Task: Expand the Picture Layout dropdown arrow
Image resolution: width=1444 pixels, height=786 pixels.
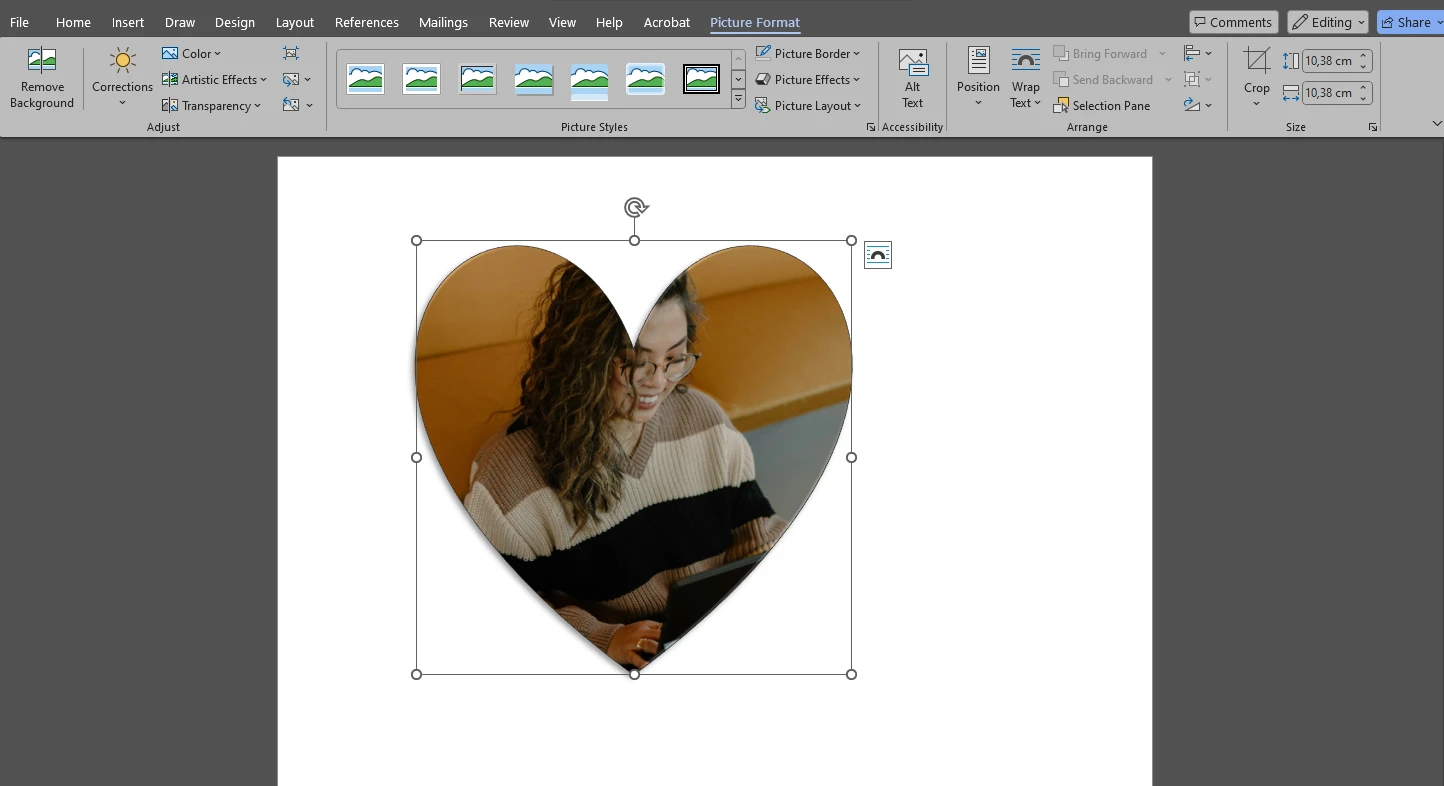Action: click(x=857, y=106)
